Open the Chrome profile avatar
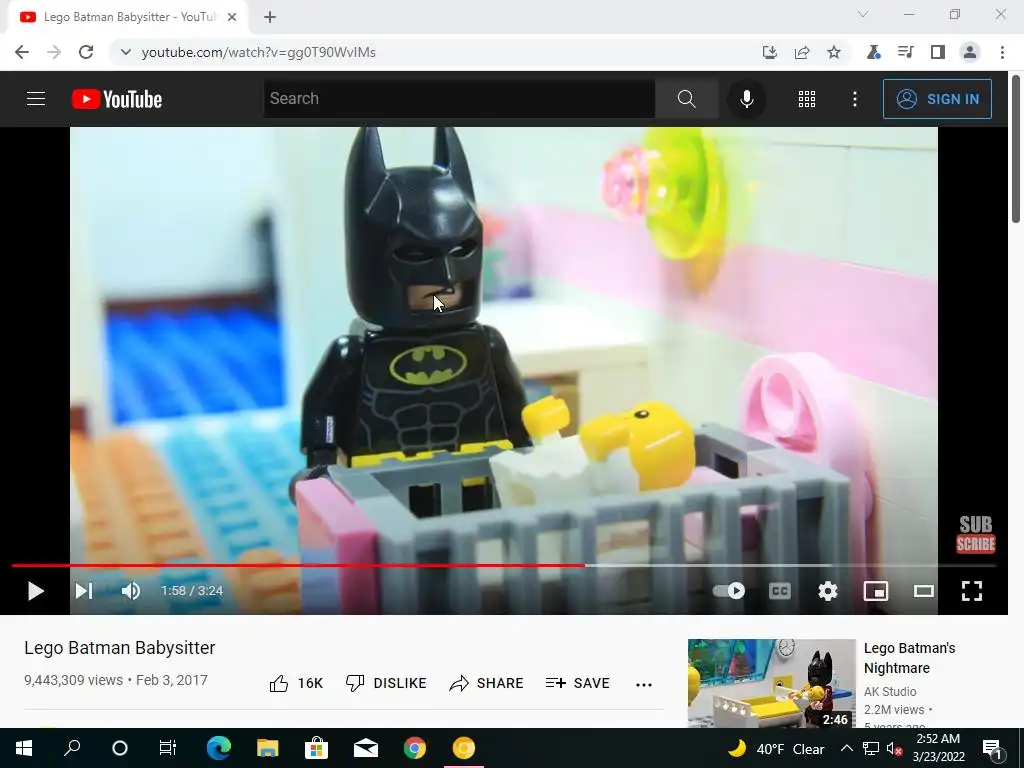The height and width of the screenshot is (768, 1024). pyautogui.click(x=970, y=52)
